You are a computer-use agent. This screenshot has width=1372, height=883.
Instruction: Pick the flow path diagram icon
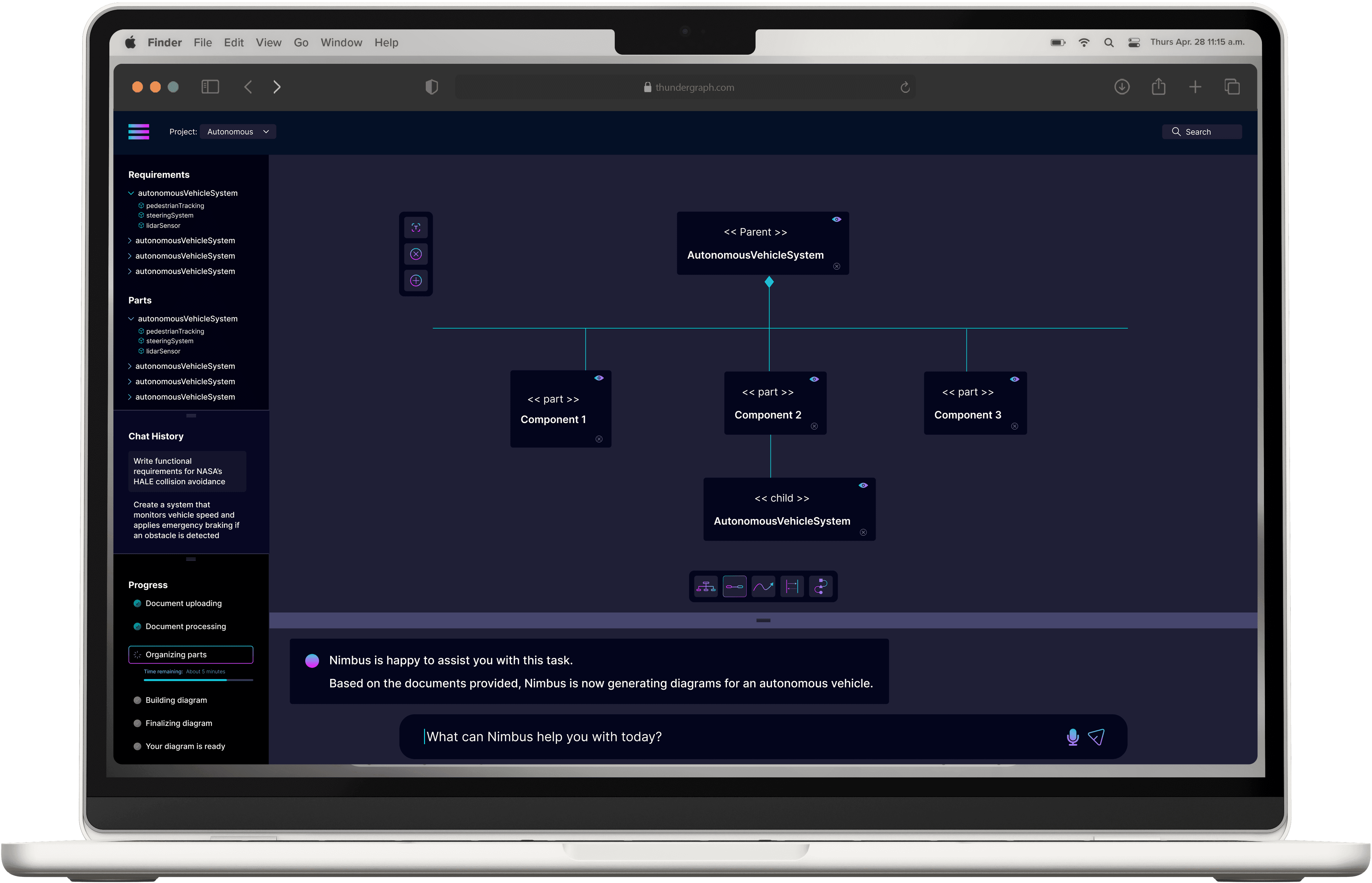pos(820,587)
